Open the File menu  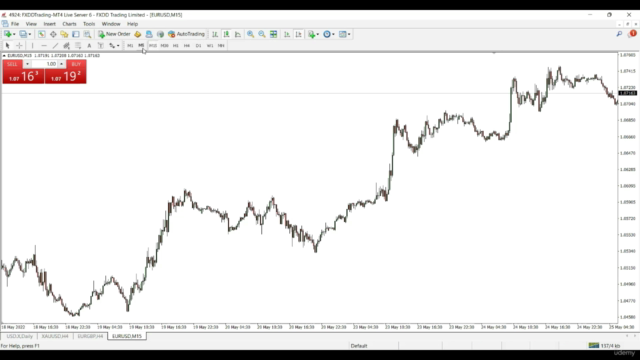[x=15, y=24]
